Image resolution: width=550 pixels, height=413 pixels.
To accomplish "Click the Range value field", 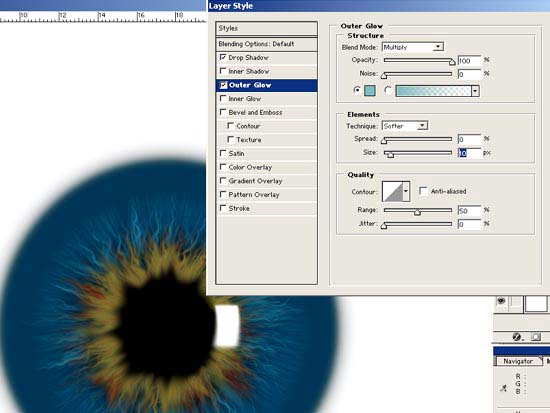I will pyautogui.click(x=470, y=211).
